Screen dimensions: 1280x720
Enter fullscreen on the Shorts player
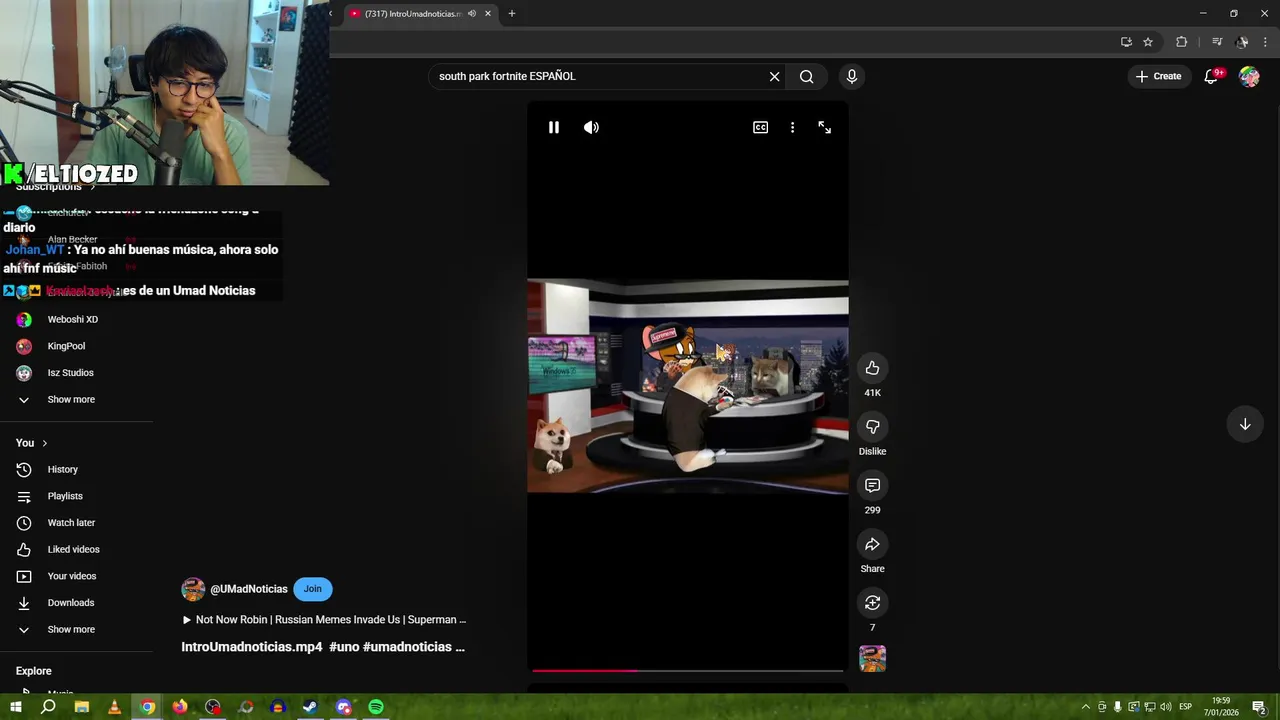[824, 127]
